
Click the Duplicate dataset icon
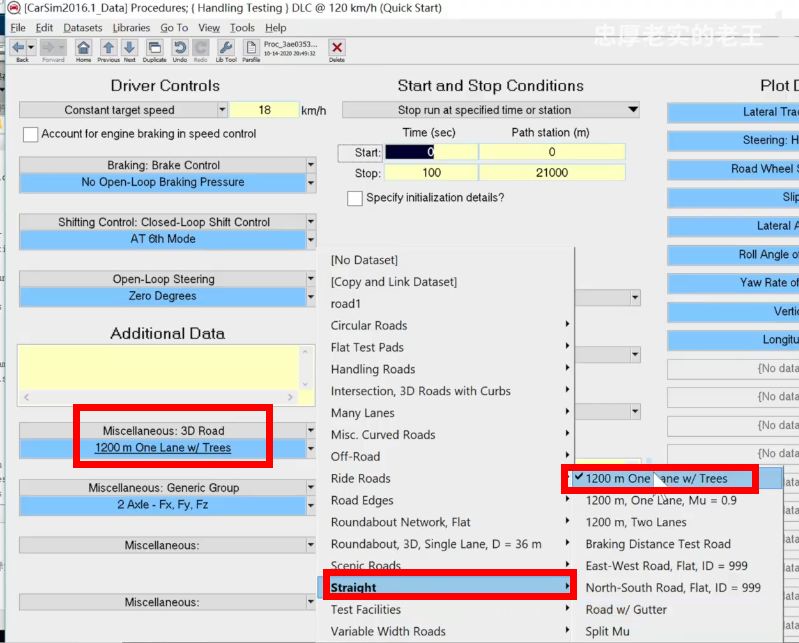[x=154, y=48]
